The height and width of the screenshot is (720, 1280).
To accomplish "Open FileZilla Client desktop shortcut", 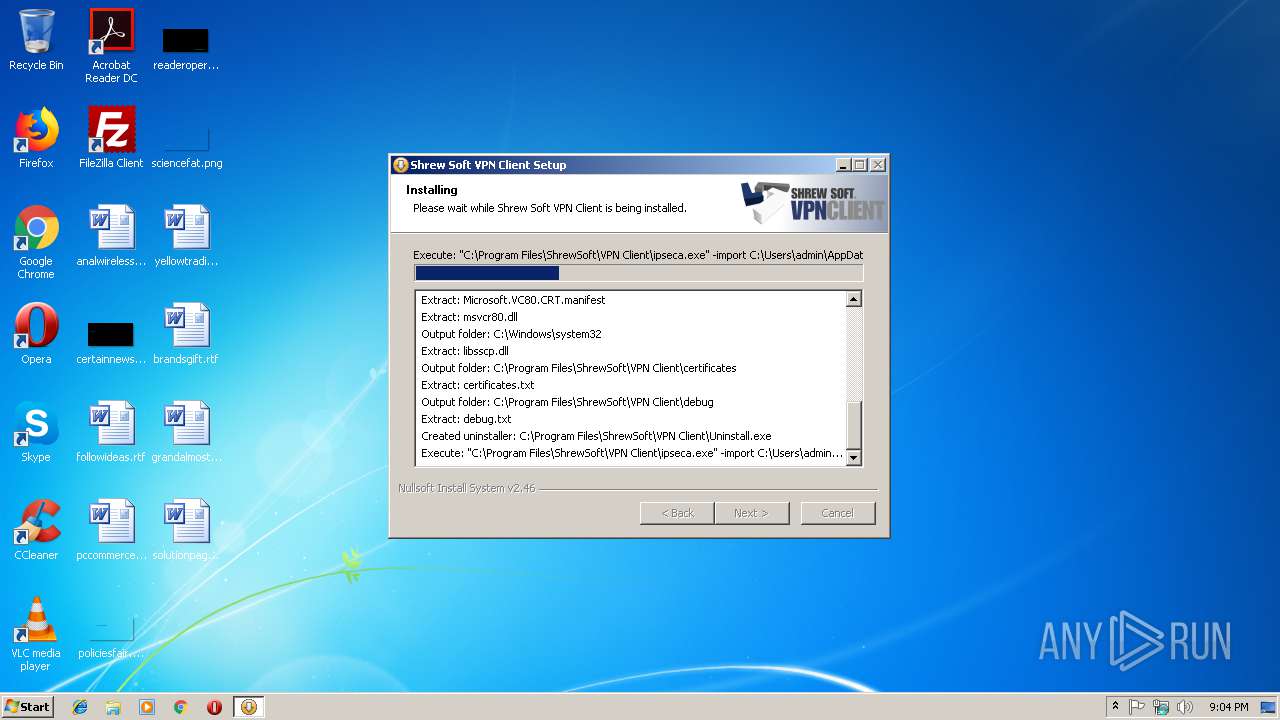I will 111,138.
